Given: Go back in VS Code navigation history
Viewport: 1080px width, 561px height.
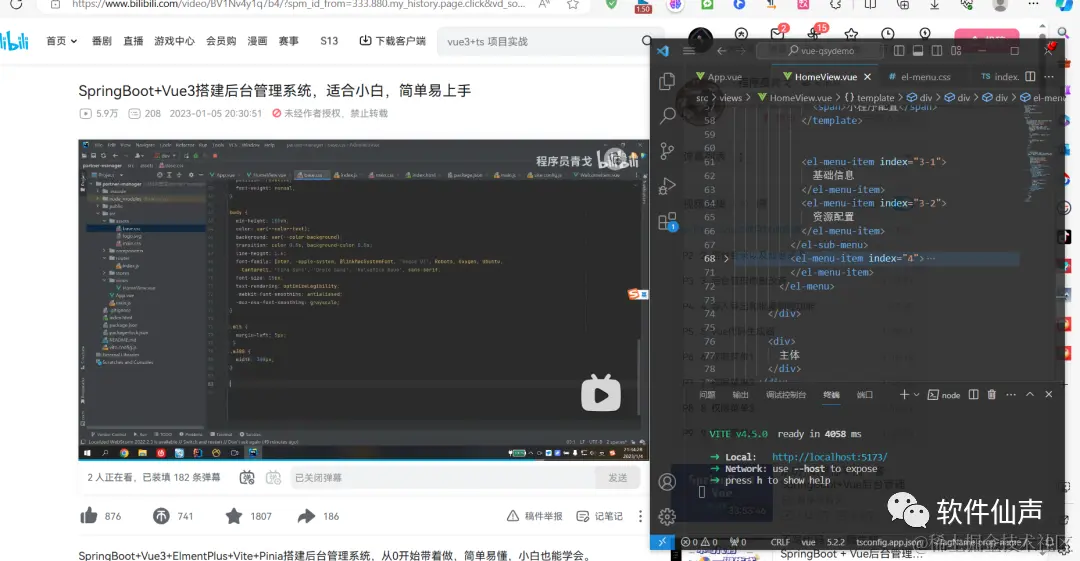Looking at the screenshot, I should click(x=721, y=50).
